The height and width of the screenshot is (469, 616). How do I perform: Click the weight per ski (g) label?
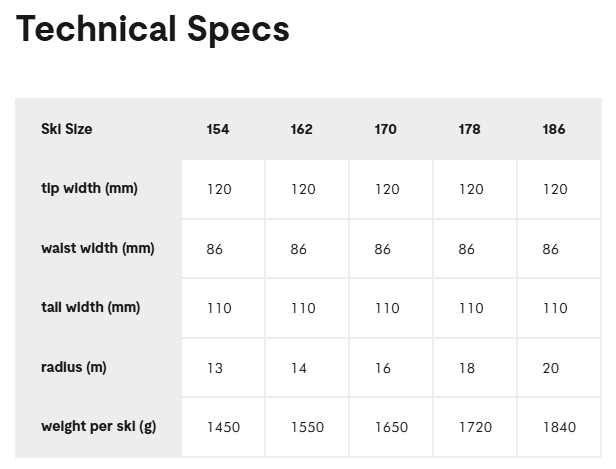(x=99, y=426)
